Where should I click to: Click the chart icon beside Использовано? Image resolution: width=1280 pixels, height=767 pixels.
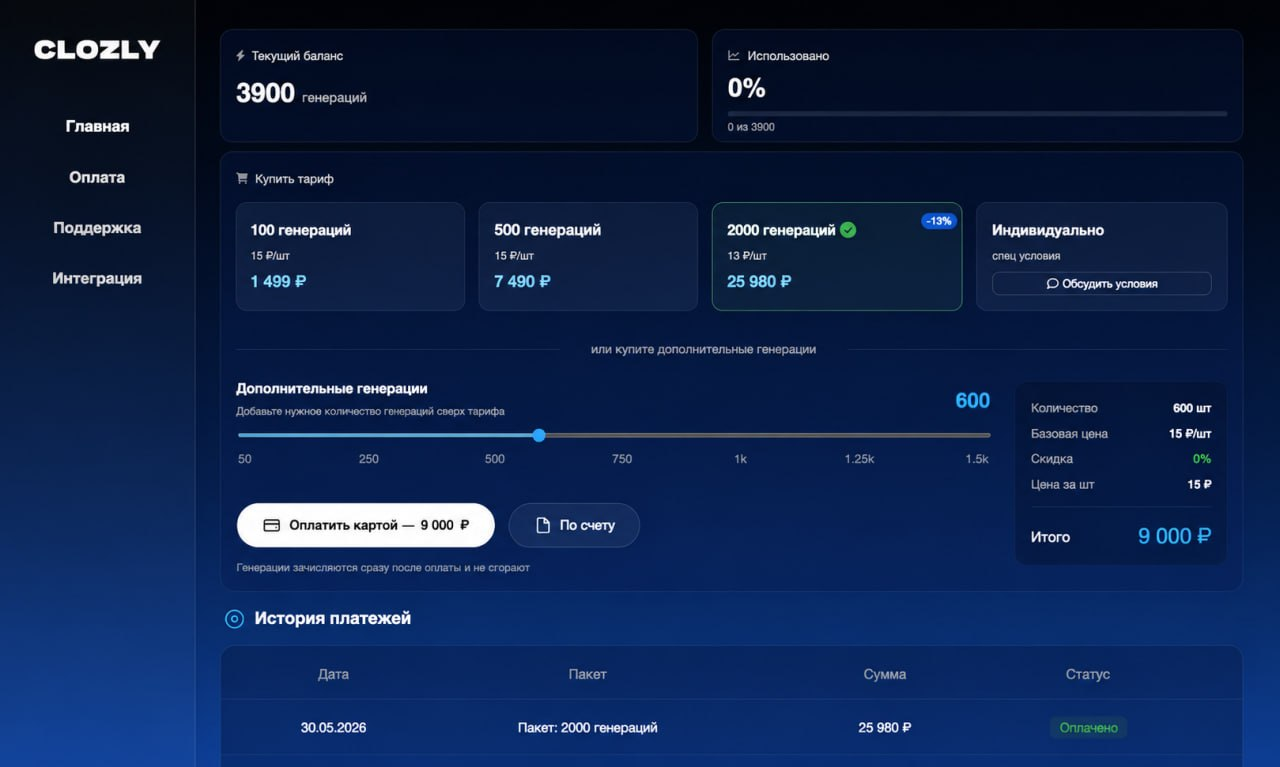point(734,56)
